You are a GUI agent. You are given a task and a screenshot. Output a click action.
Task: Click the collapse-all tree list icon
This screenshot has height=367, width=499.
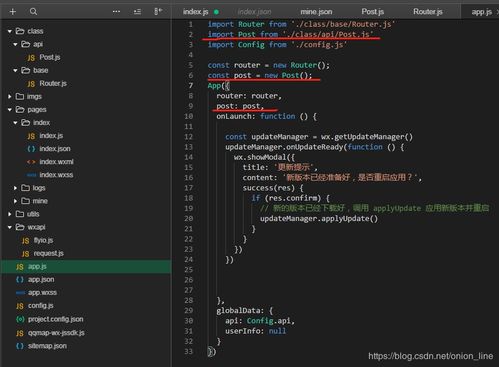[137, 12]
